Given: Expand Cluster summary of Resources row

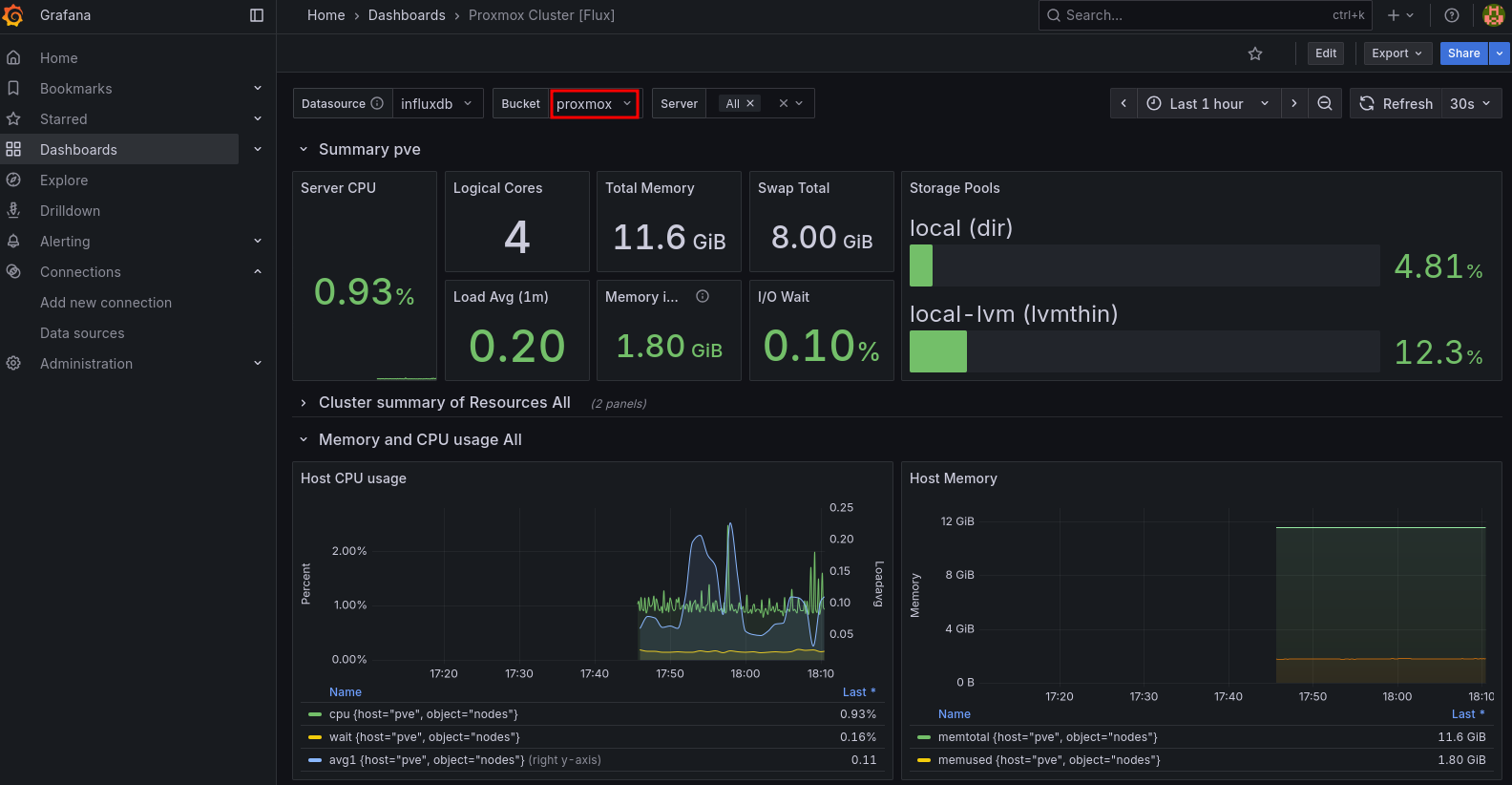Looking at the screenshot, I should pyautogui.click(x=444, y=403).
